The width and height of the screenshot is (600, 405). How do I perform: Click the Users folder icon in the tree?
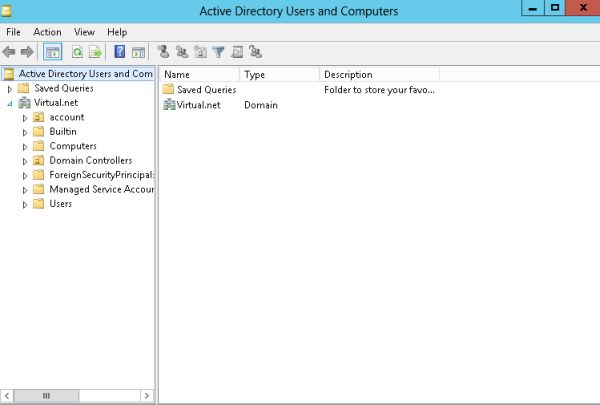coord(38,204)
